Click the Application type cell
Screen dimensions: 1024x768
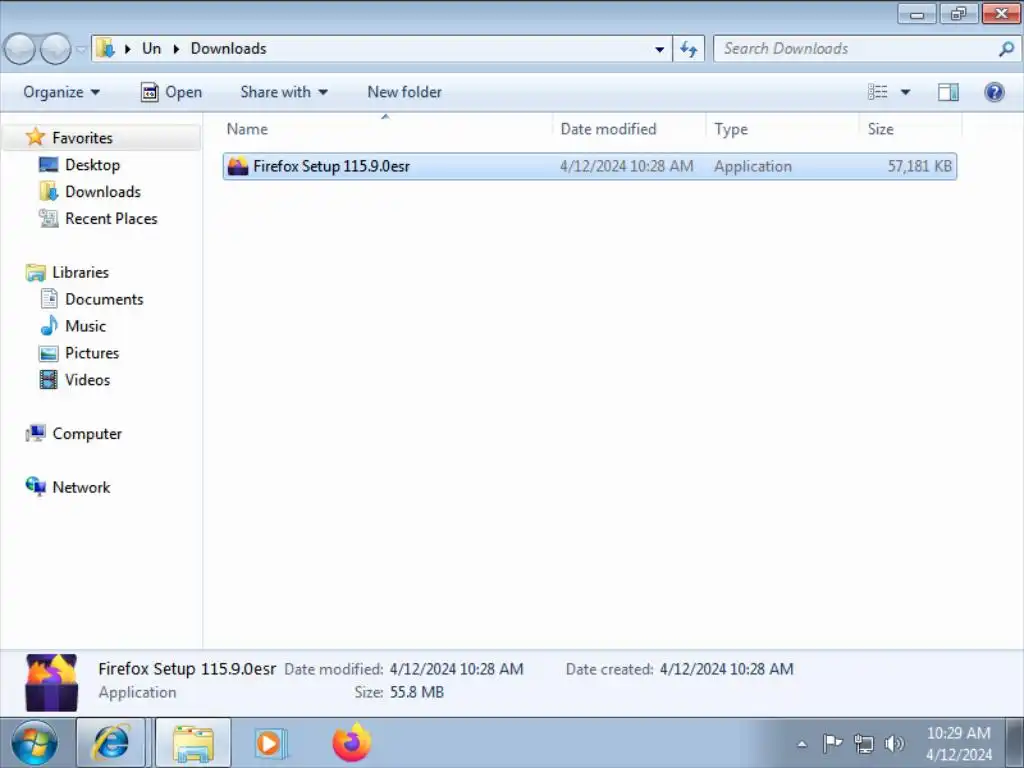(x=752, y=167)
